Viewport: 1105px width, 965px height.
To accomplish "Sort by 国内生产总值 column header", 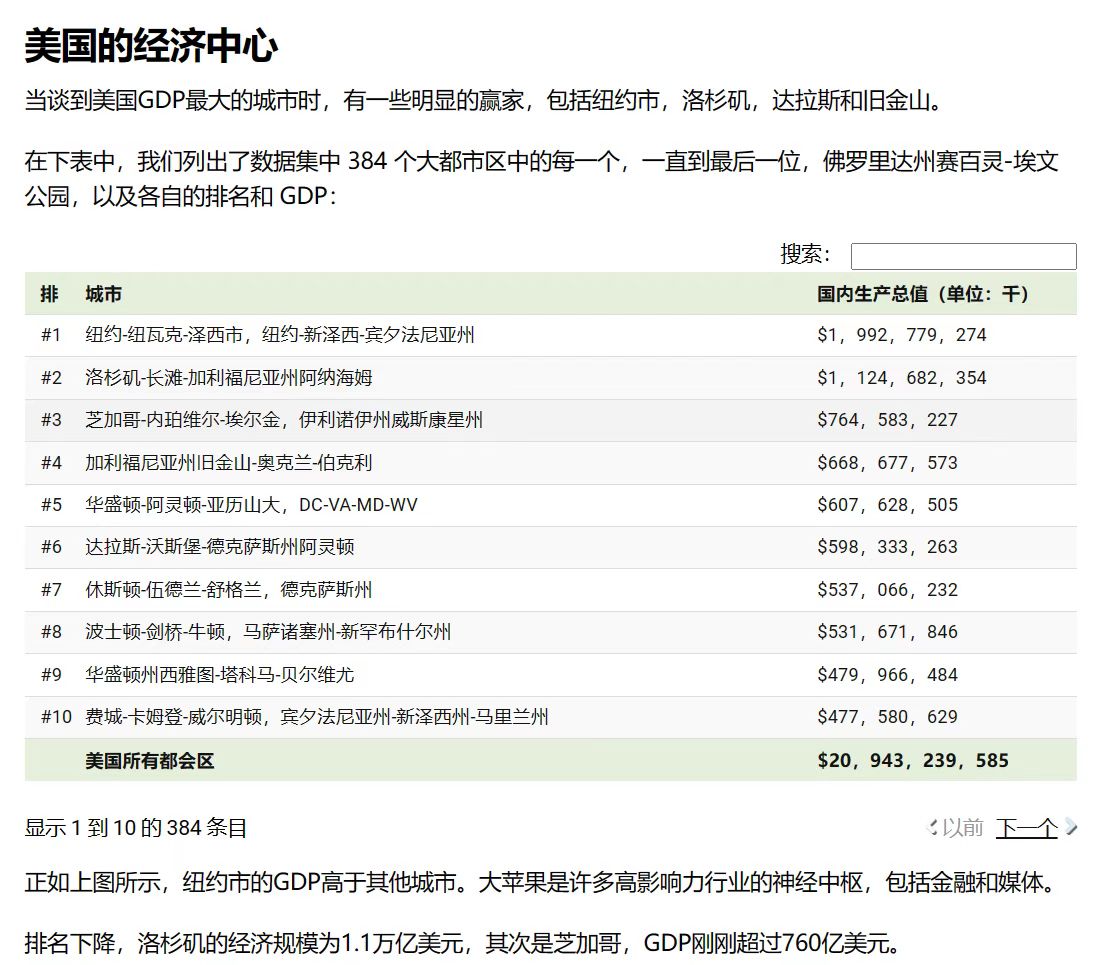I will pyautogui.click(x=922, y=294).
